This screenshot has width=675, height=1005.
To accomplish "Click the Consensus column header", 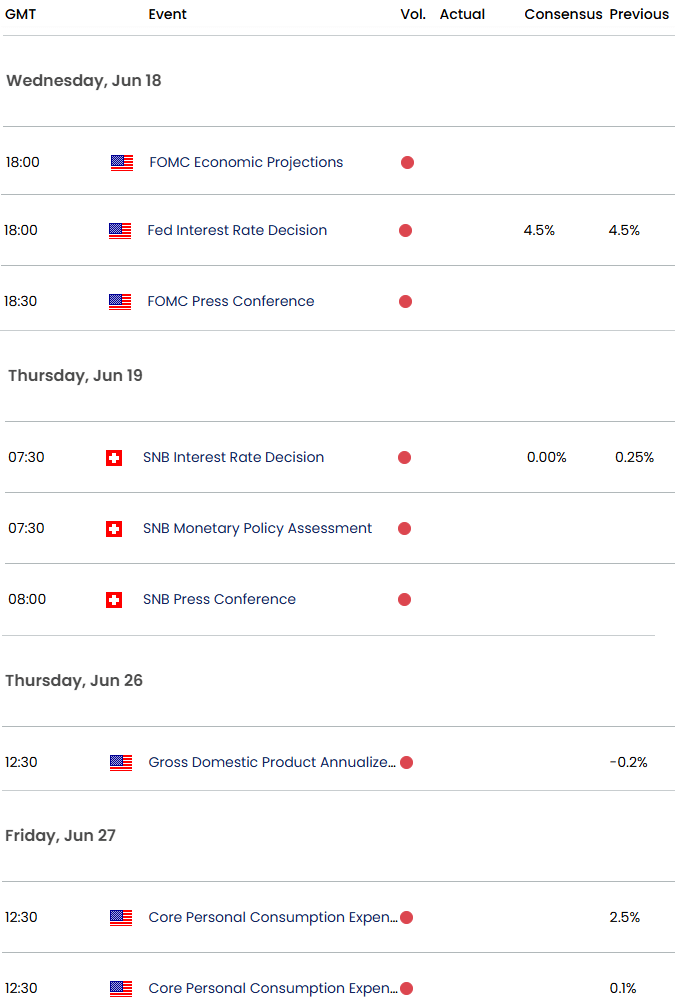I will pyautogui.click(x=563, y=14).
